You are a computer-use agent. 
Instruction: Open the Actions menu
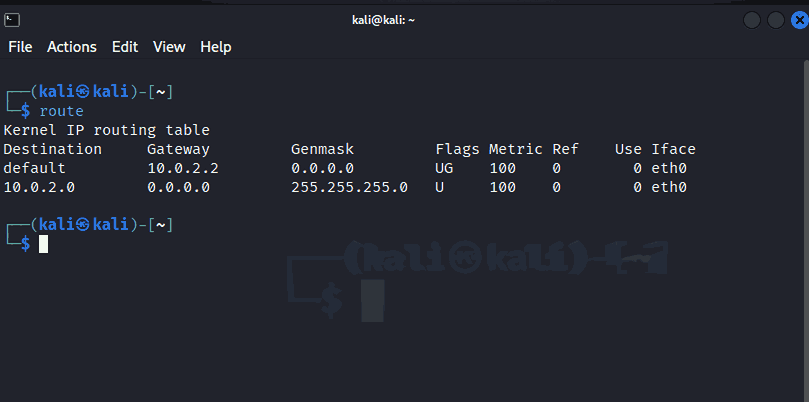pyautogui.click(x=72, y=47)
